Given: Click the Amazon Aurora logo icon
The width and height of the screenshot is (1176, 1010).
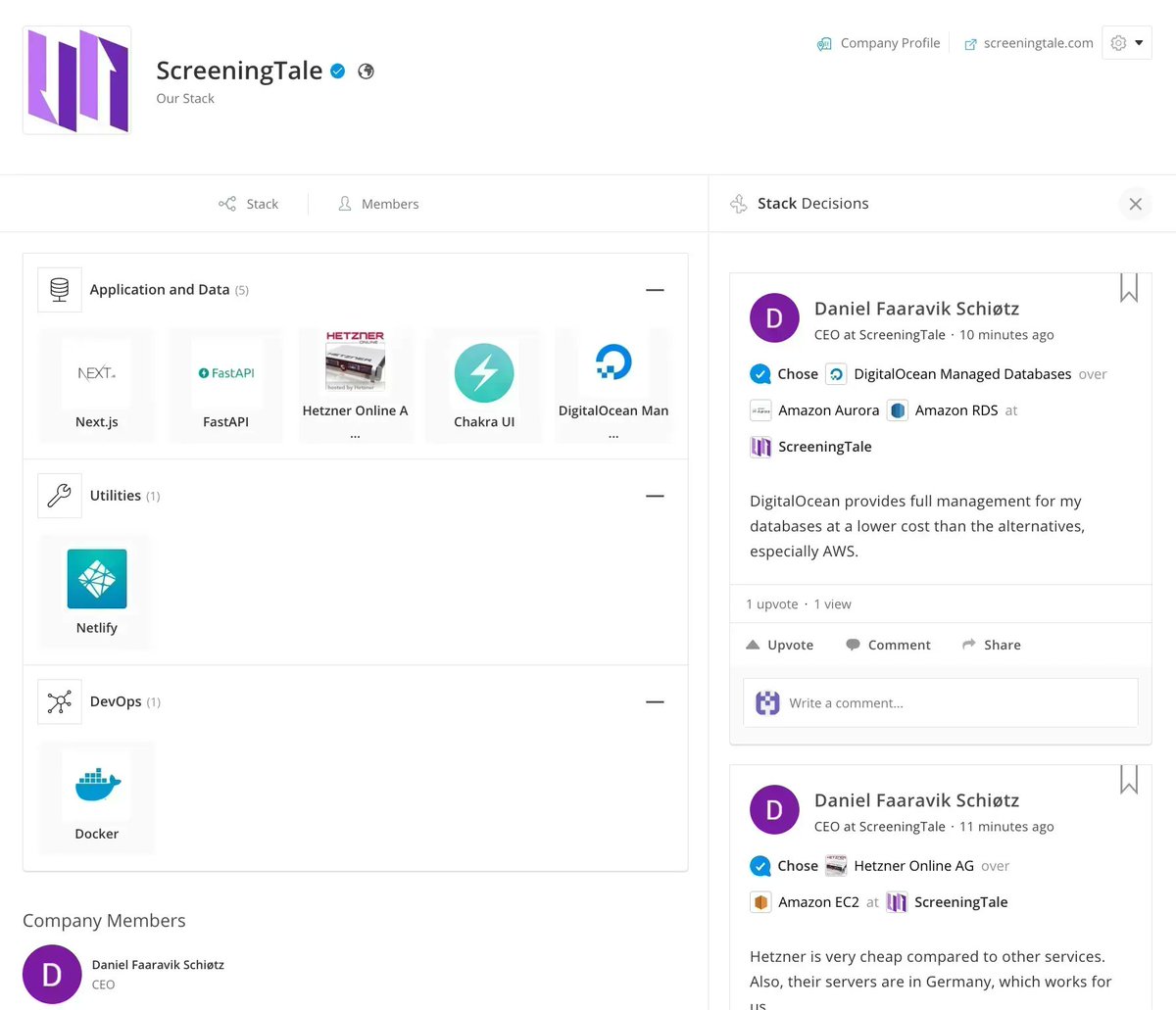Looking at the screenshot, I should coord(760,410).
